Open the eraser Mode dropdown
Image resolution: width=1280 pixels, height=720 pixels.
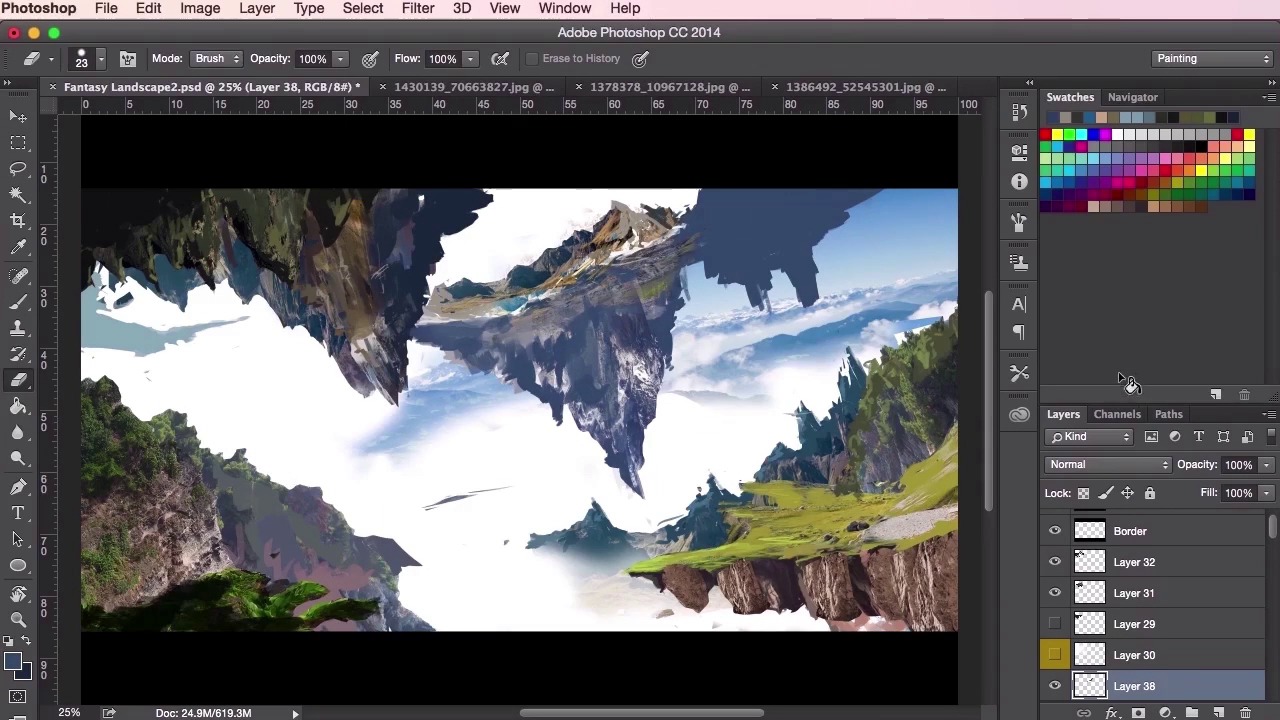[217, 59]
